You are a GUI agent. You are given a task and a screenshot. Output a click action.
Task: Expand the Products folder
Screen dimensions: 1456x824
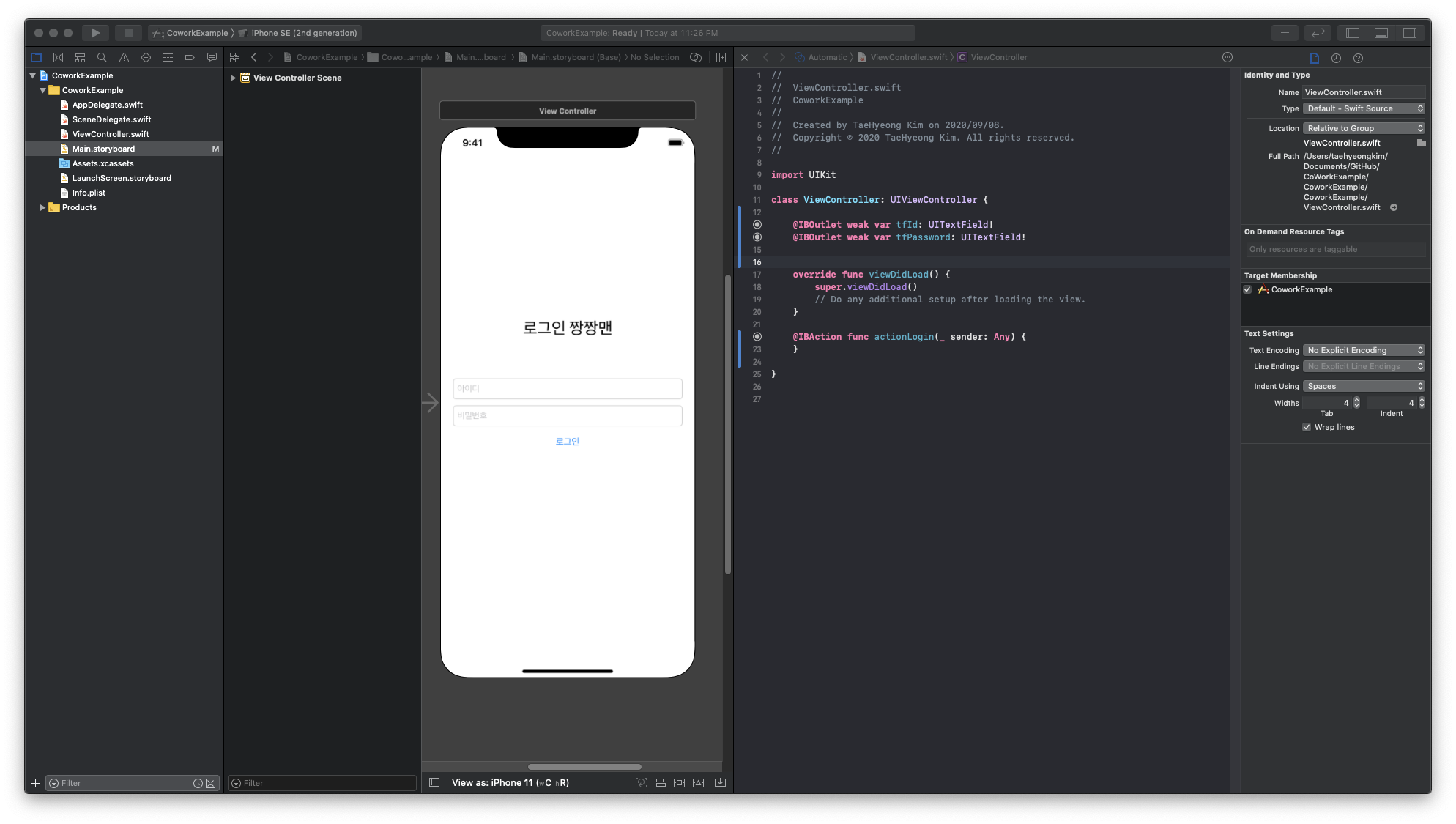[x=42, y=207]
